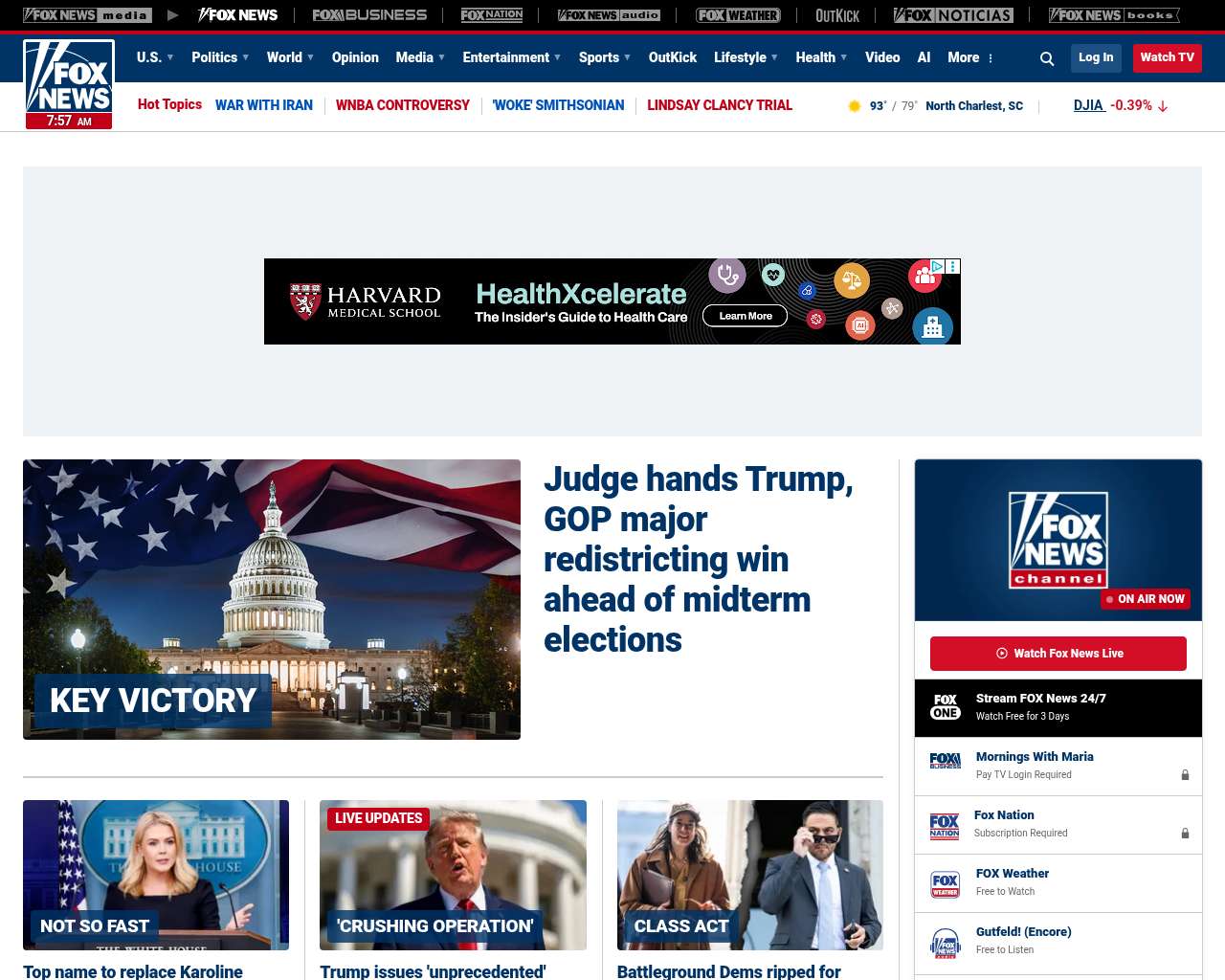Image resolution: width=1225 pixels, height=980 pixels.
Task: Open LINDSAY CLANCY TRIAL hot topic
Action: 720,105
